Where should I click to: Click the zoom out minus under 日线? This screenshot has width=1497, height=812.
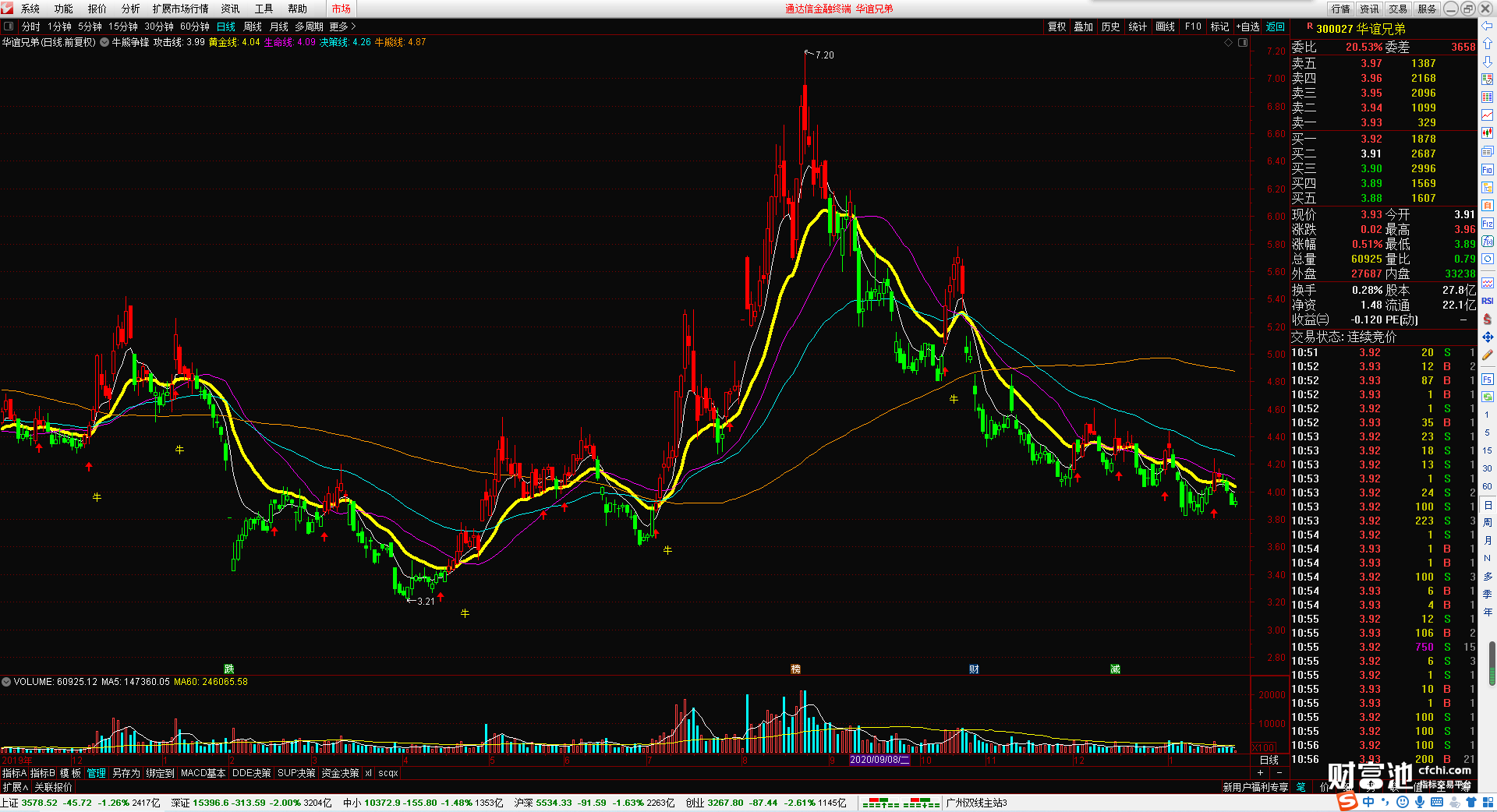(1279, 772)
